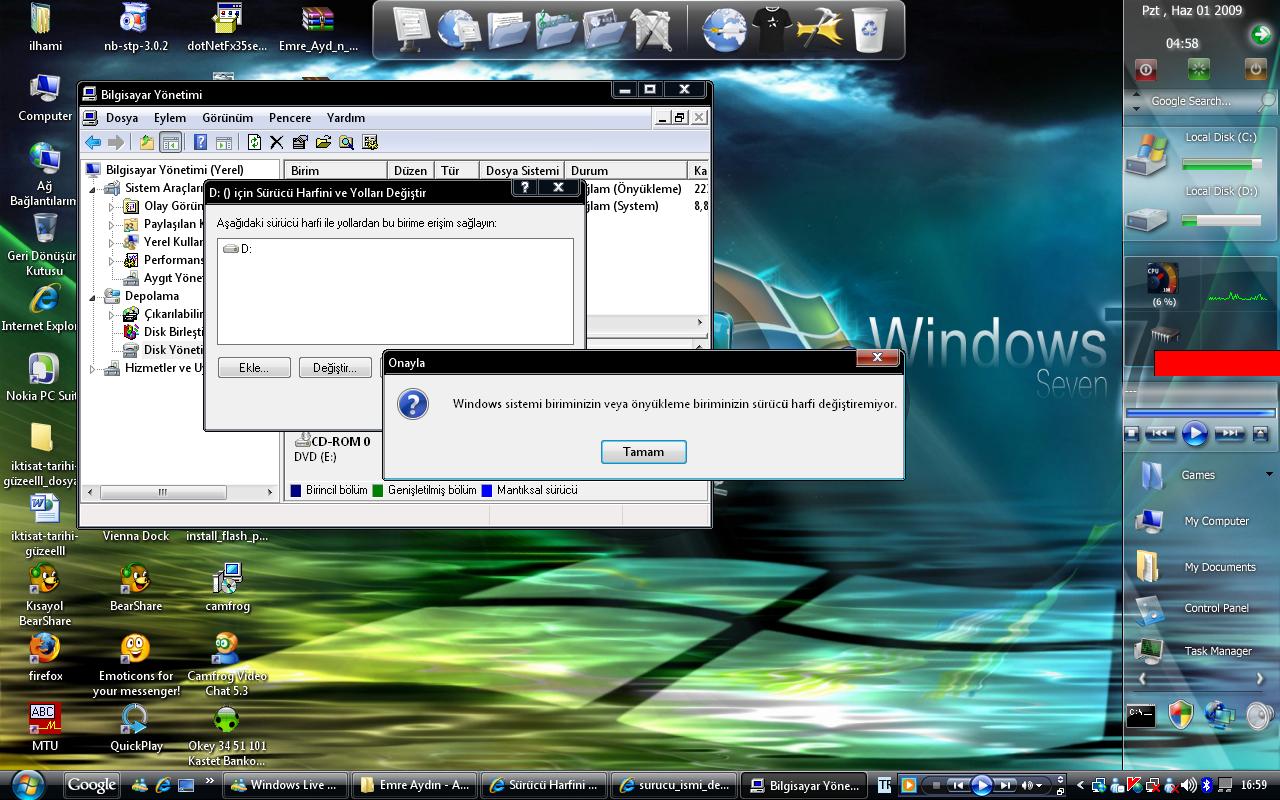Open My Documents sidebar shortcut
The image size is (1280, 800).
1195,567
